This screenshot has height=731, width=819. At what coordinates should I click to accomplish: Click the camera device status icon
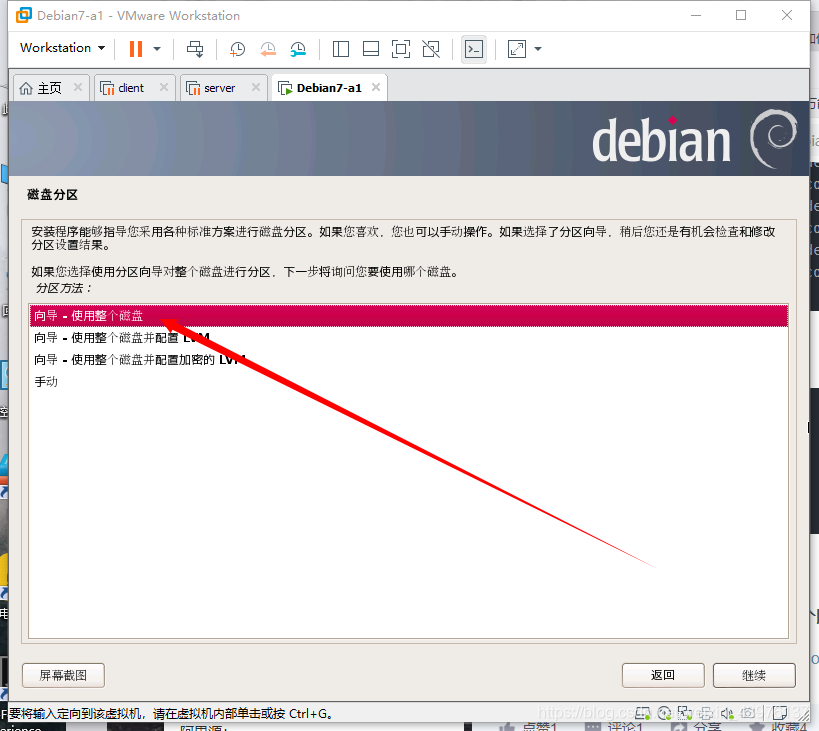pos(748,713)
